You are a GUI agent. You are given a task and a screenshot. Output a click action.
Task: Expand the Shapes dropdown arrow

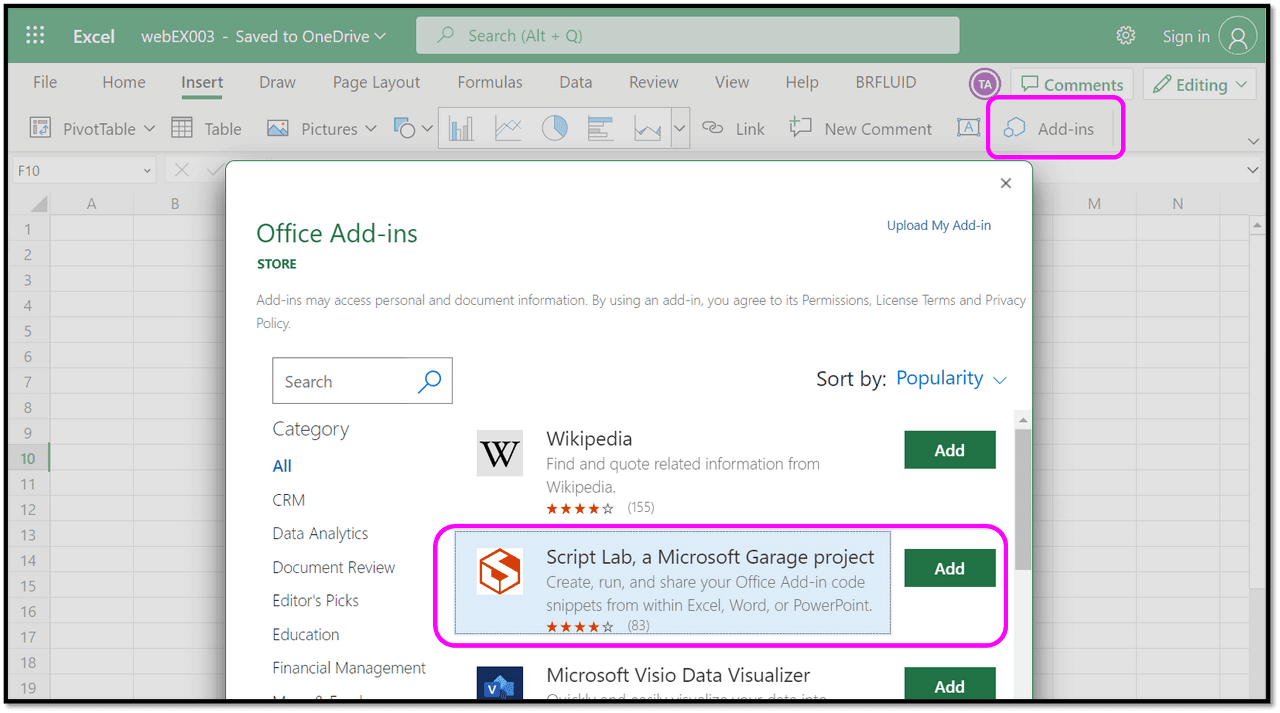[x=427, y=129]
